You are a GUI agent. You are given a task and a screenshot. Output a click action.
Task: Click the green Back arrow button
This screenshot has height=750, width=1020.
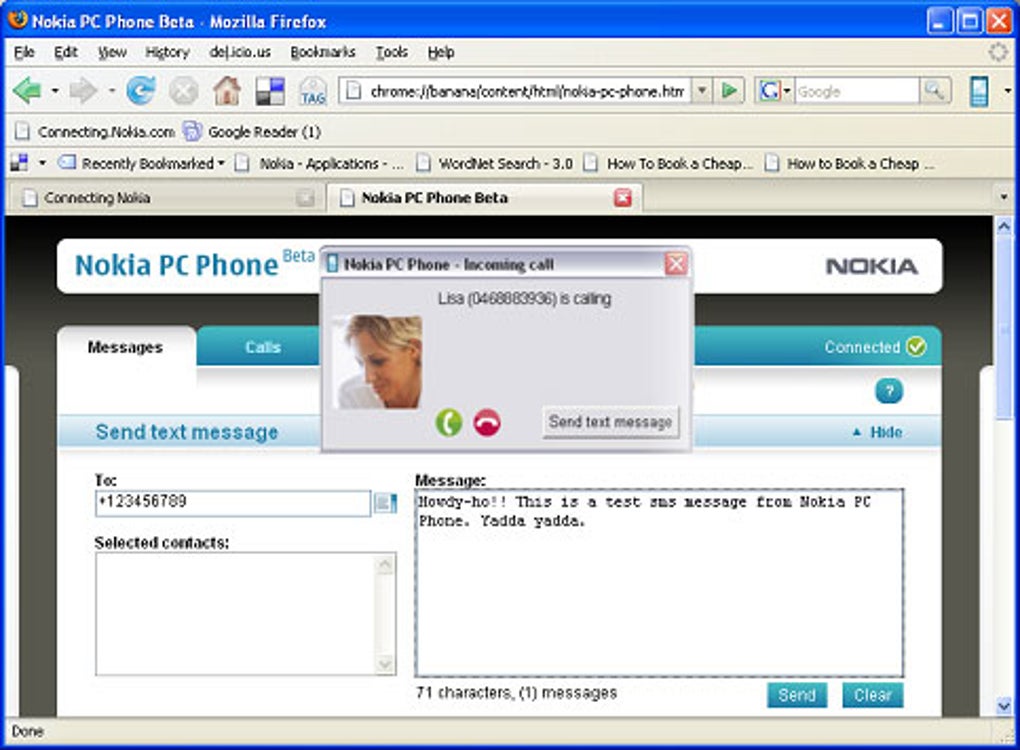pos(27,90)
